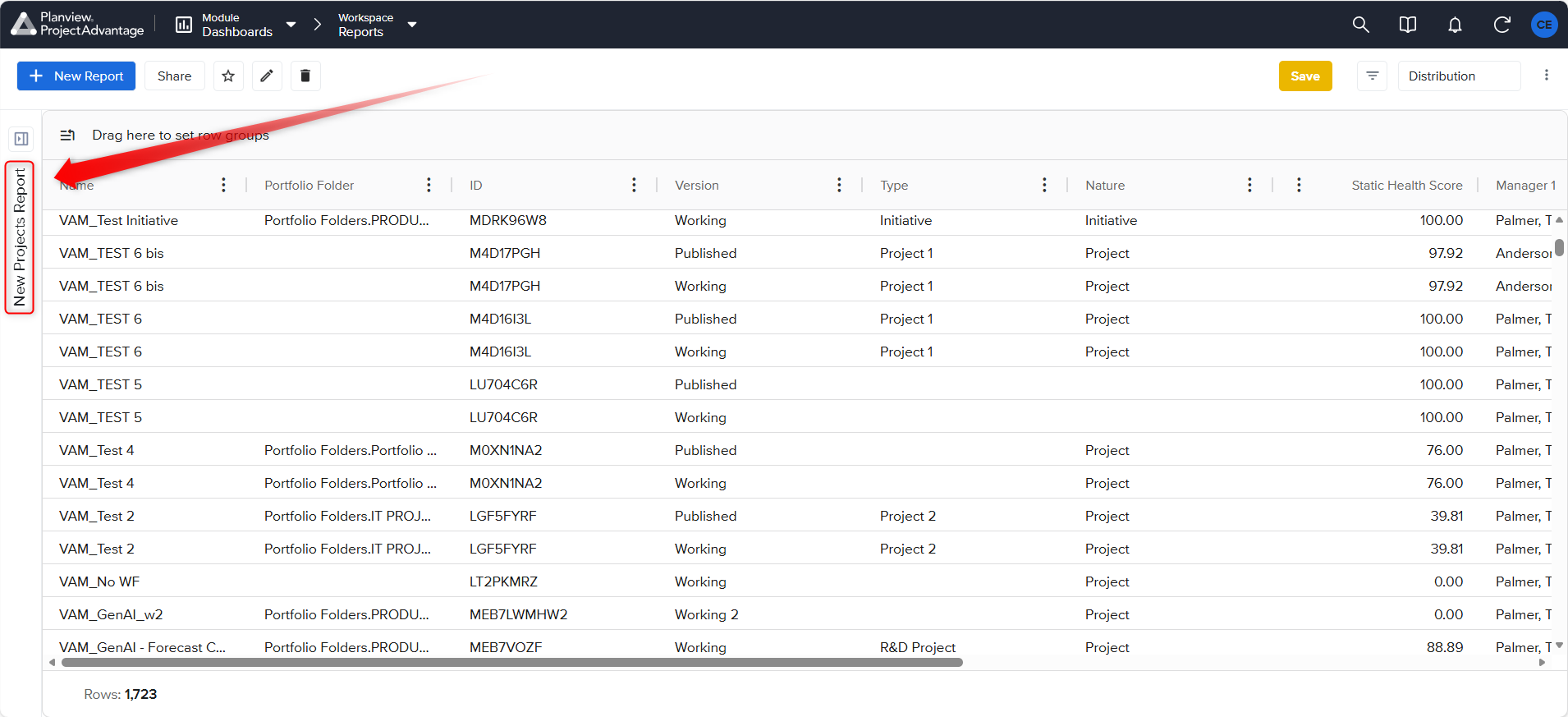Click the scroll left arrow

[x=53, y=662]
